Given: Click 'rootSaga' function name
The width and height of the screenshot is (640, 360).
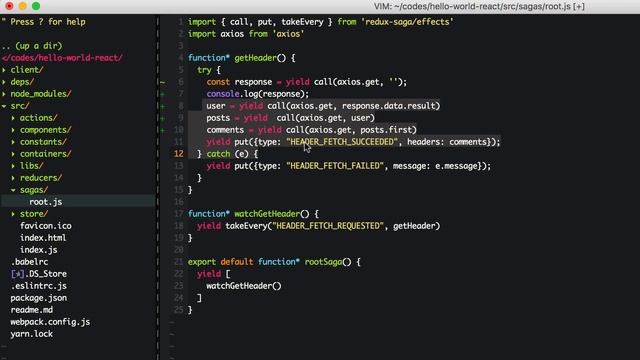Looking at the screenshot, I should coord(323,262).
